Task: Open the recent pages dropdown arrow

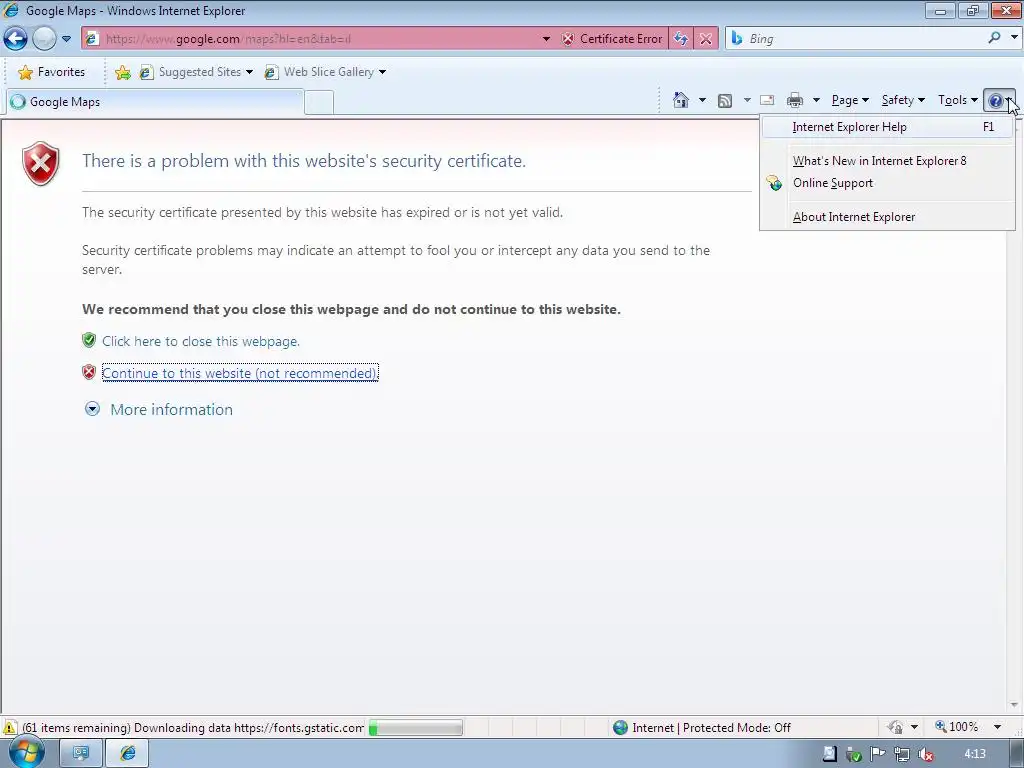Action: click(x=67, y=39)
